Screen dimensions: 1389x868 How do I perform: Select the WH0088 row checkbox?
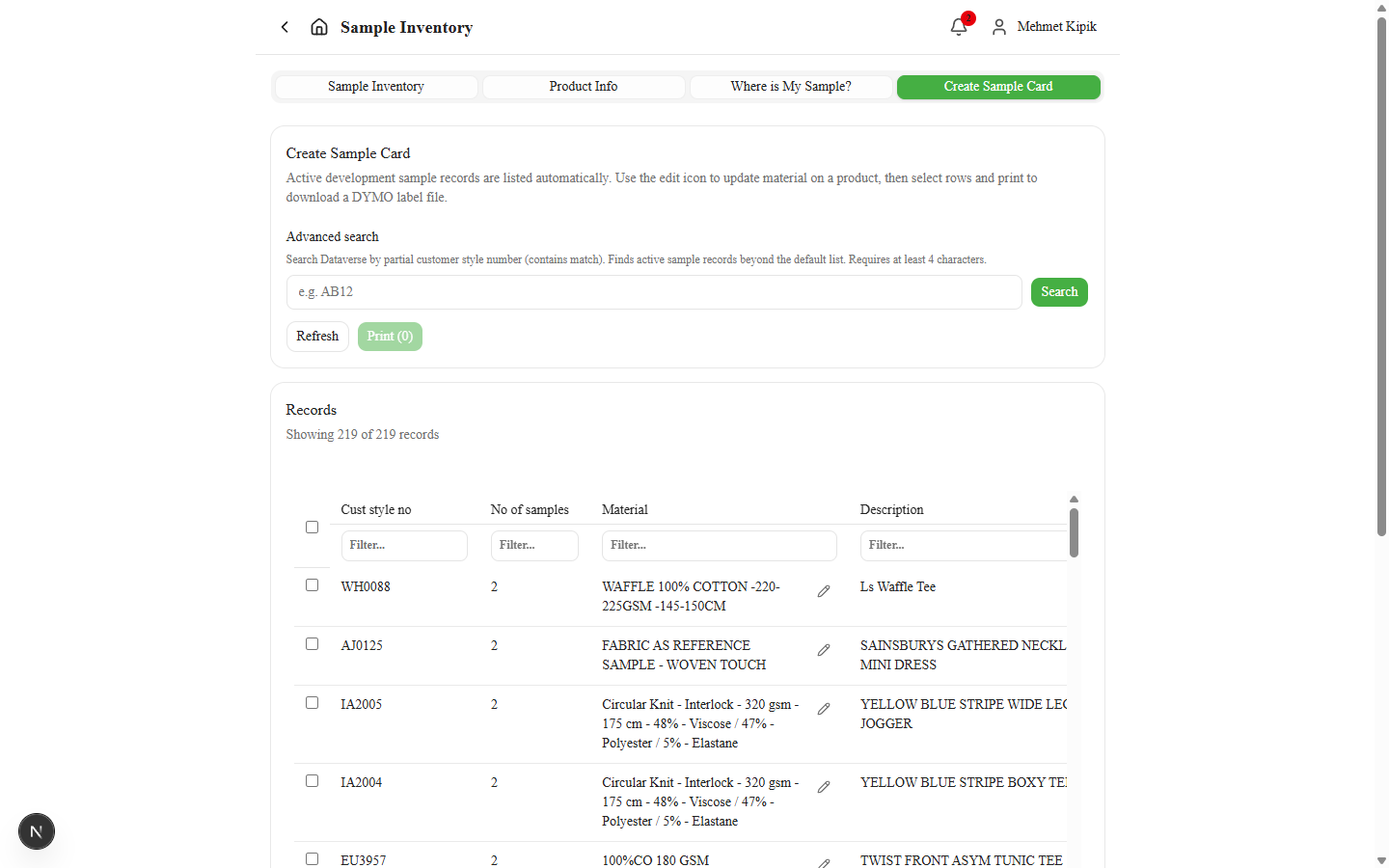(x=312, y=585)
